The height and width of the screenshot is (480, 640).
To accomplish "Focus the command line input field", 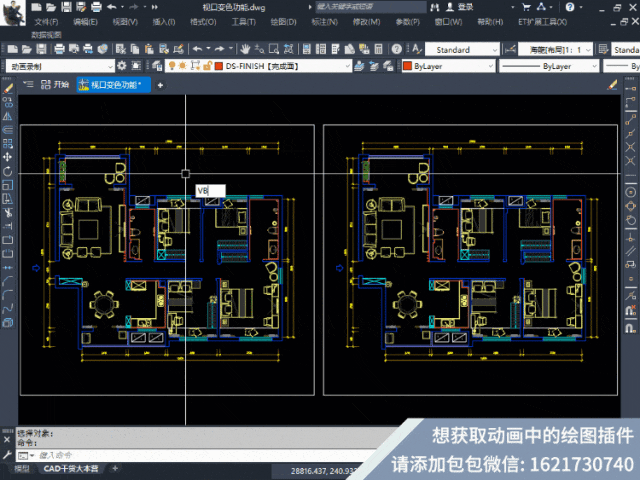I will [x=204, y=456].
